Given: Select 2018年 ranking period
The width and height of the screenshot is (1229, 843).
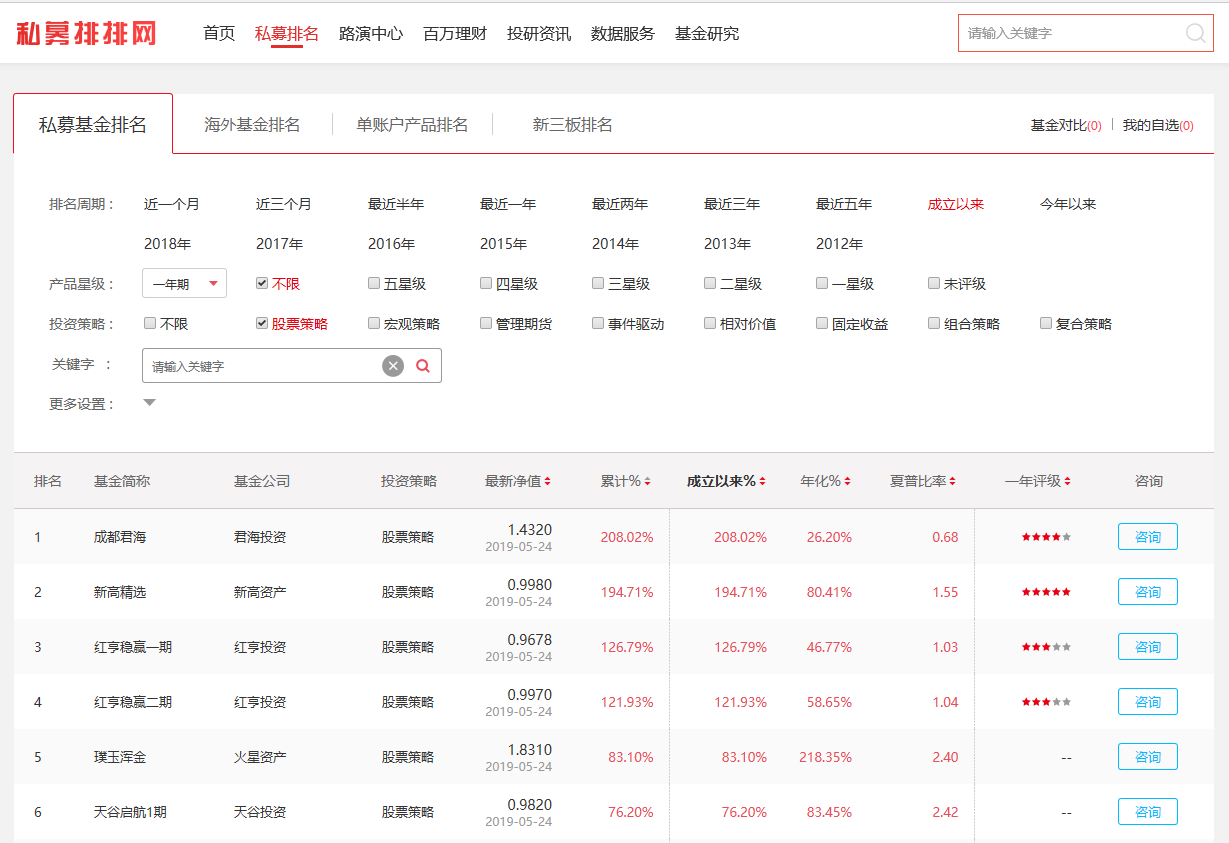Looking at the screenshot, I should 168,244.
